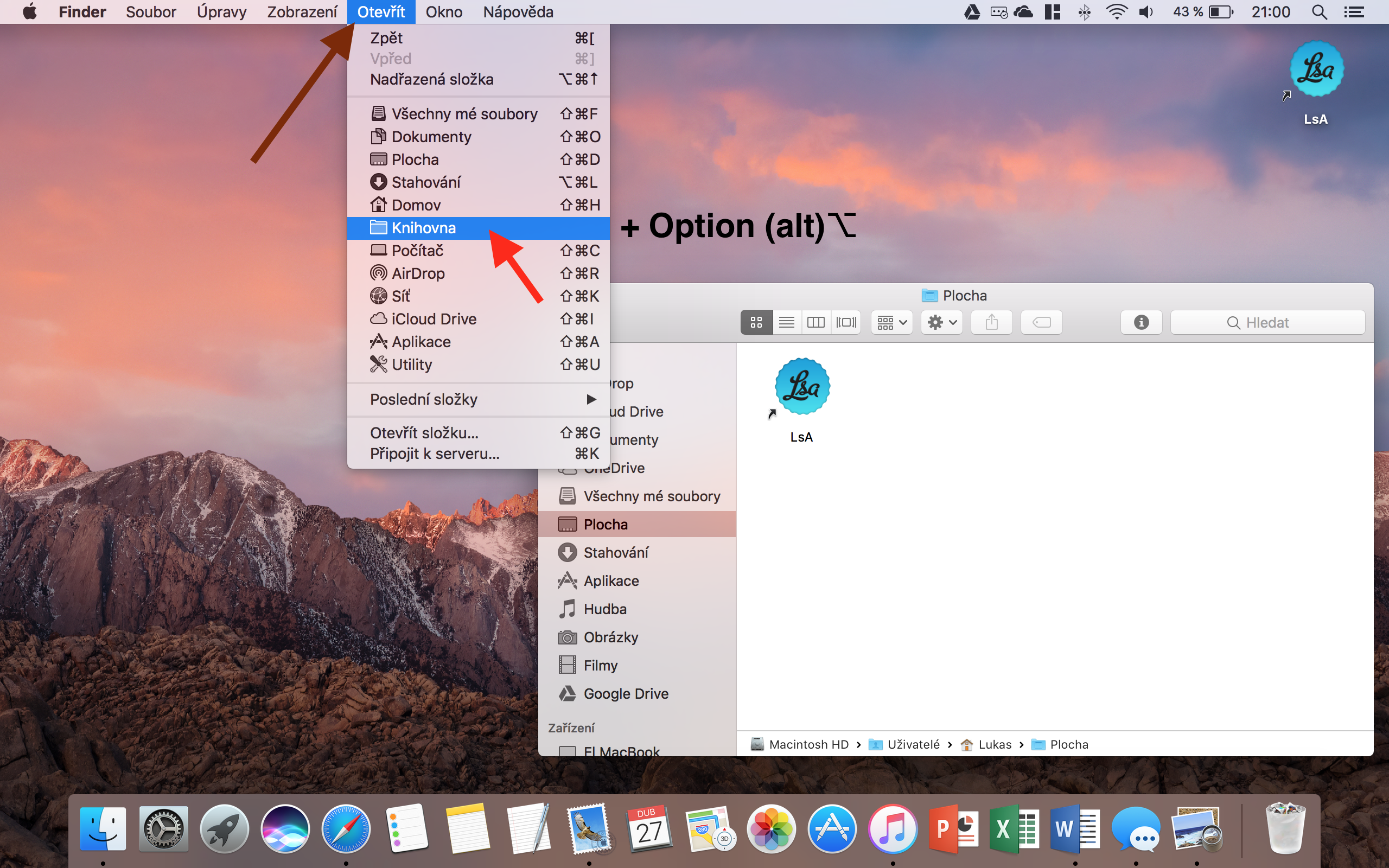Open Stahování in Finder sidebar

click(615, 552)
